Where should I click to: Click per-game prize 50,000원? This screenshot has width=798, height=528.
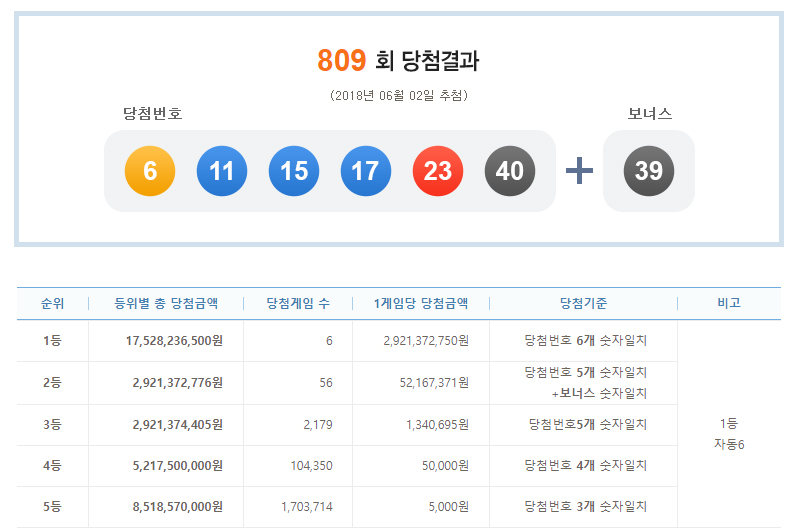click(x=445, y=466)
